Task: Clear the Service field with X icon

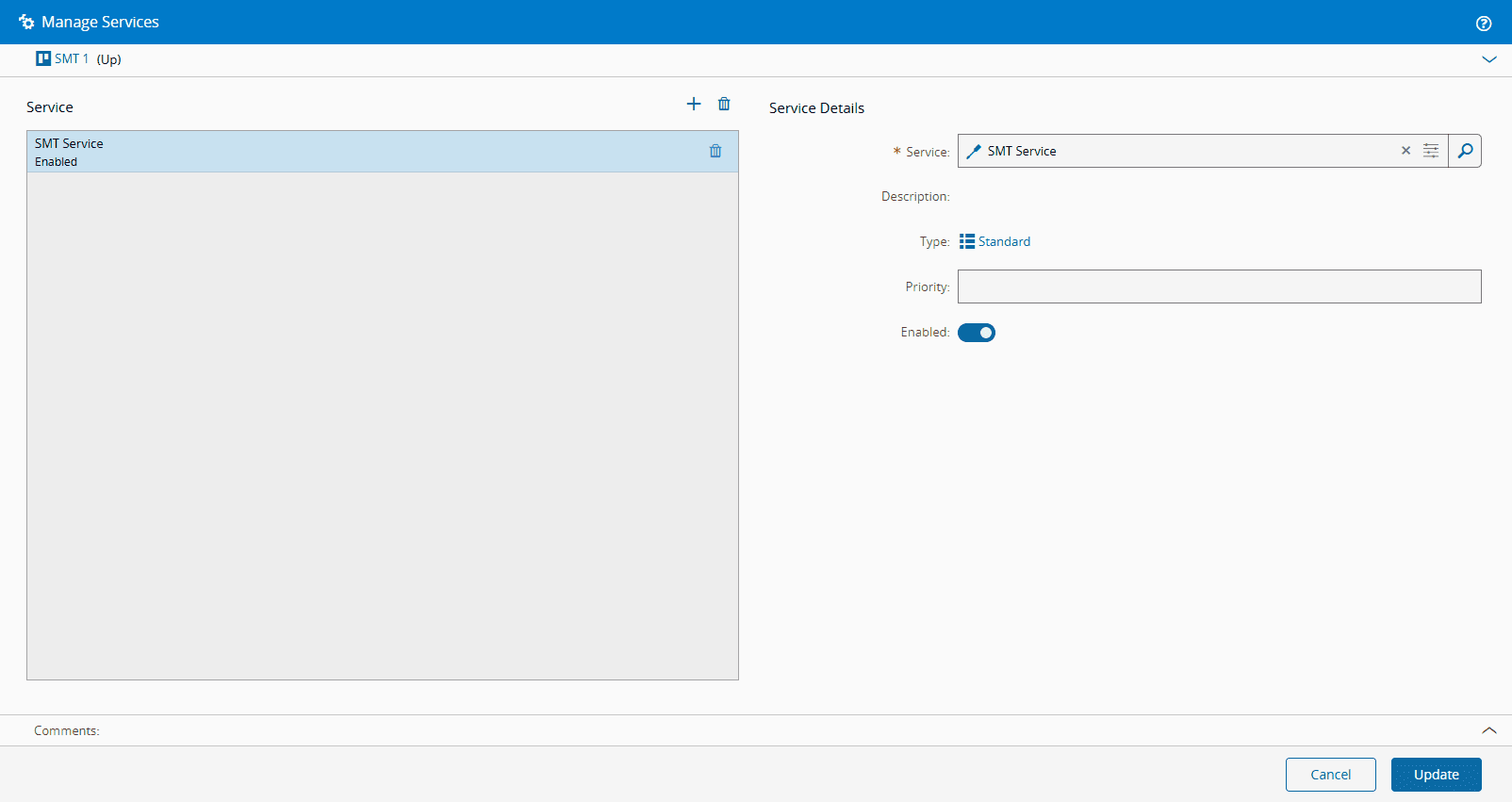Action: (x=1405, y=151)
